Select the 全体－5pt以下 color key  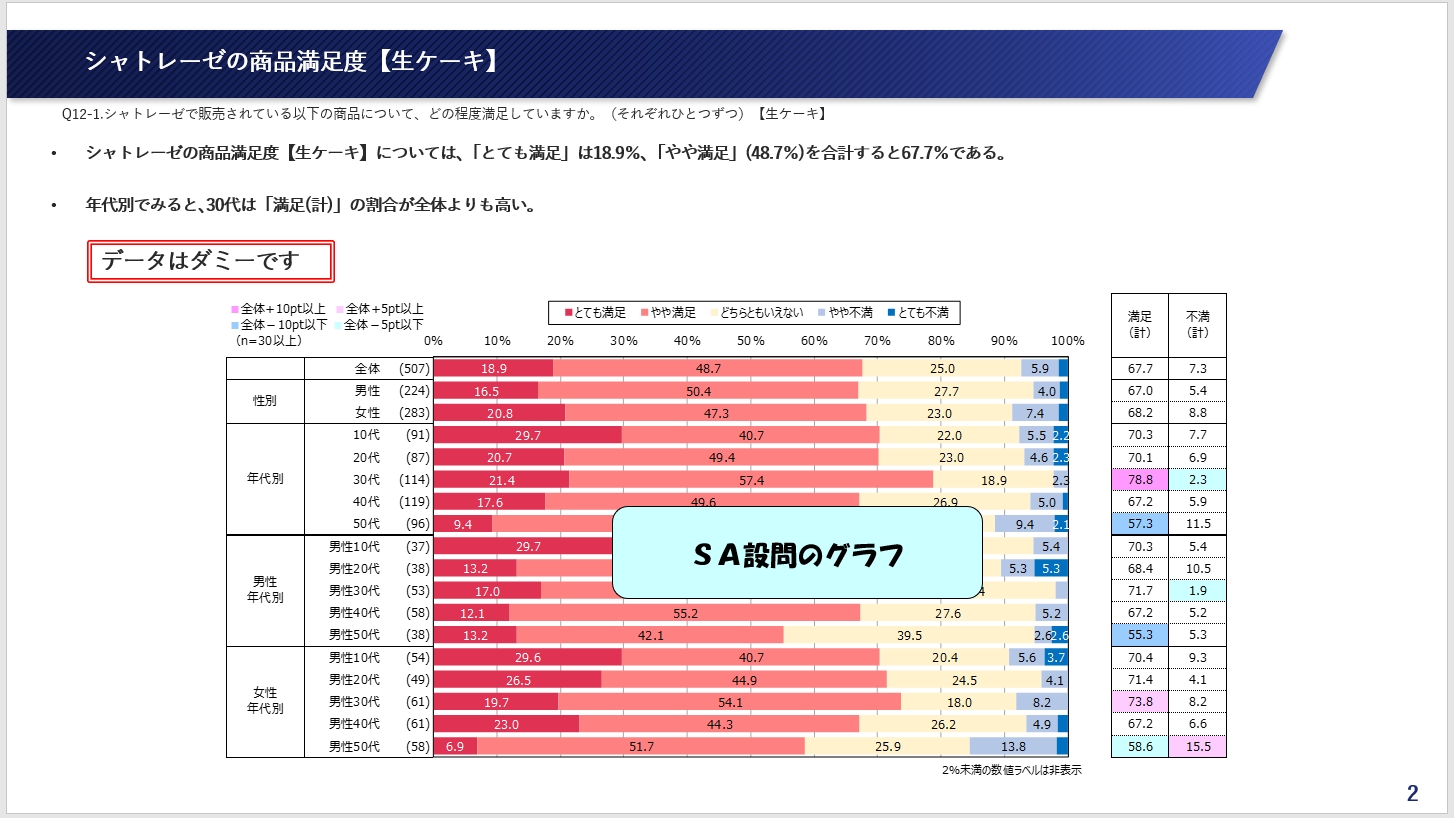[x=379, y=324]
